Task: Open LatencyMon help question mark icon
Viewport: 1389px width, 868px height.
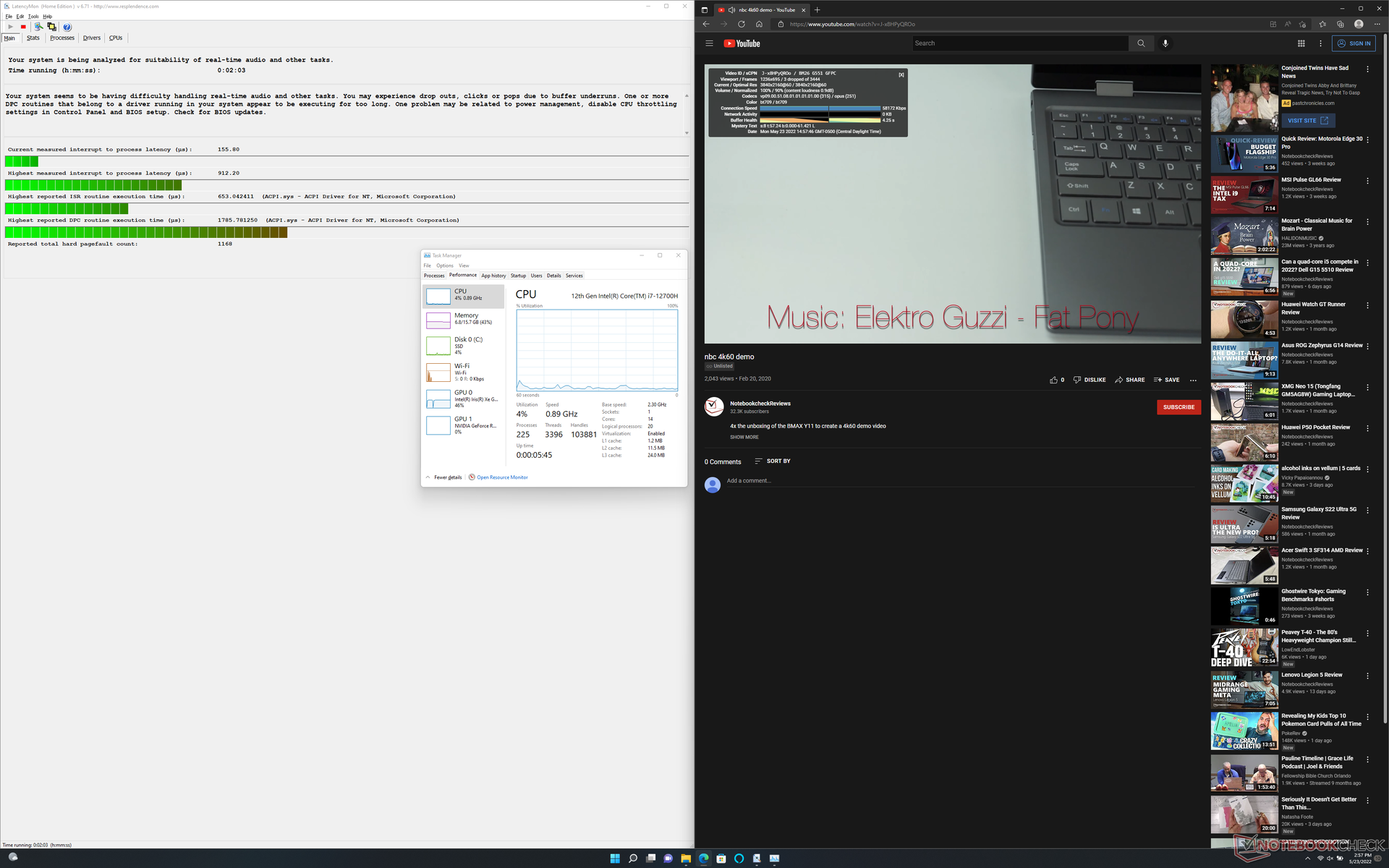Action: tap(67, 27)
